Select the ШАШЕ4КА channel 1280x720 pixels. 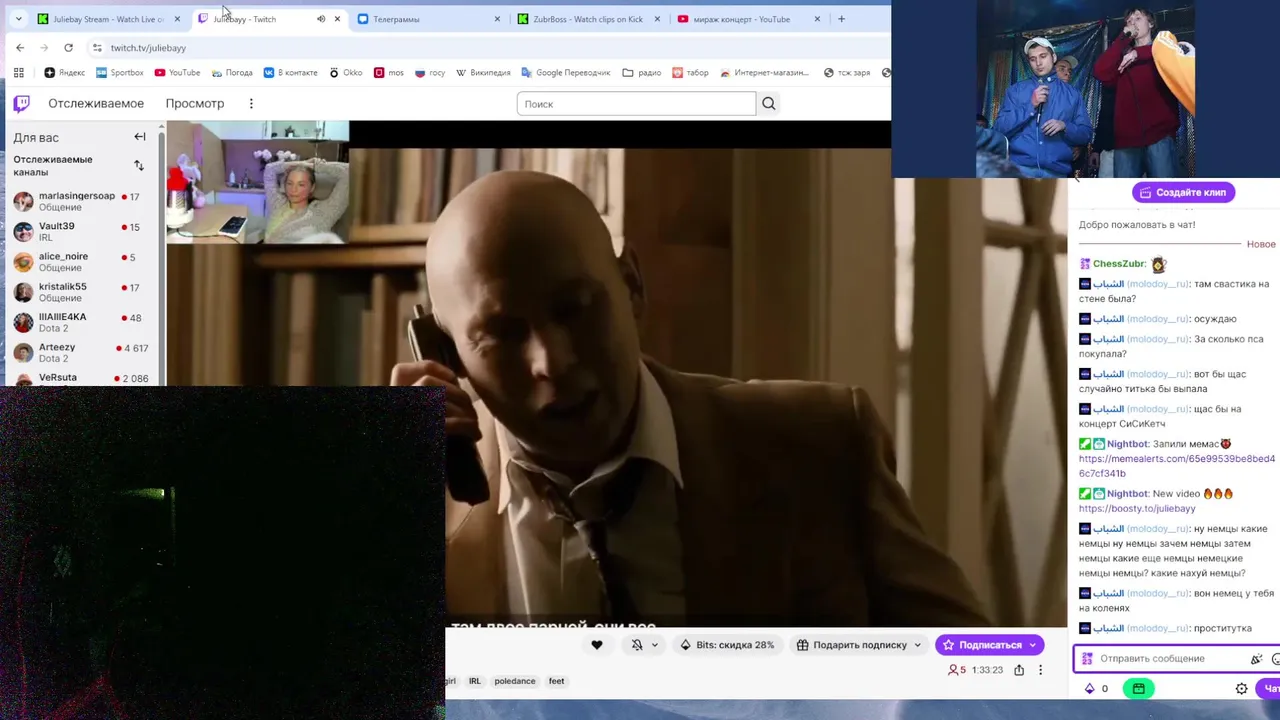click(83, 322)
